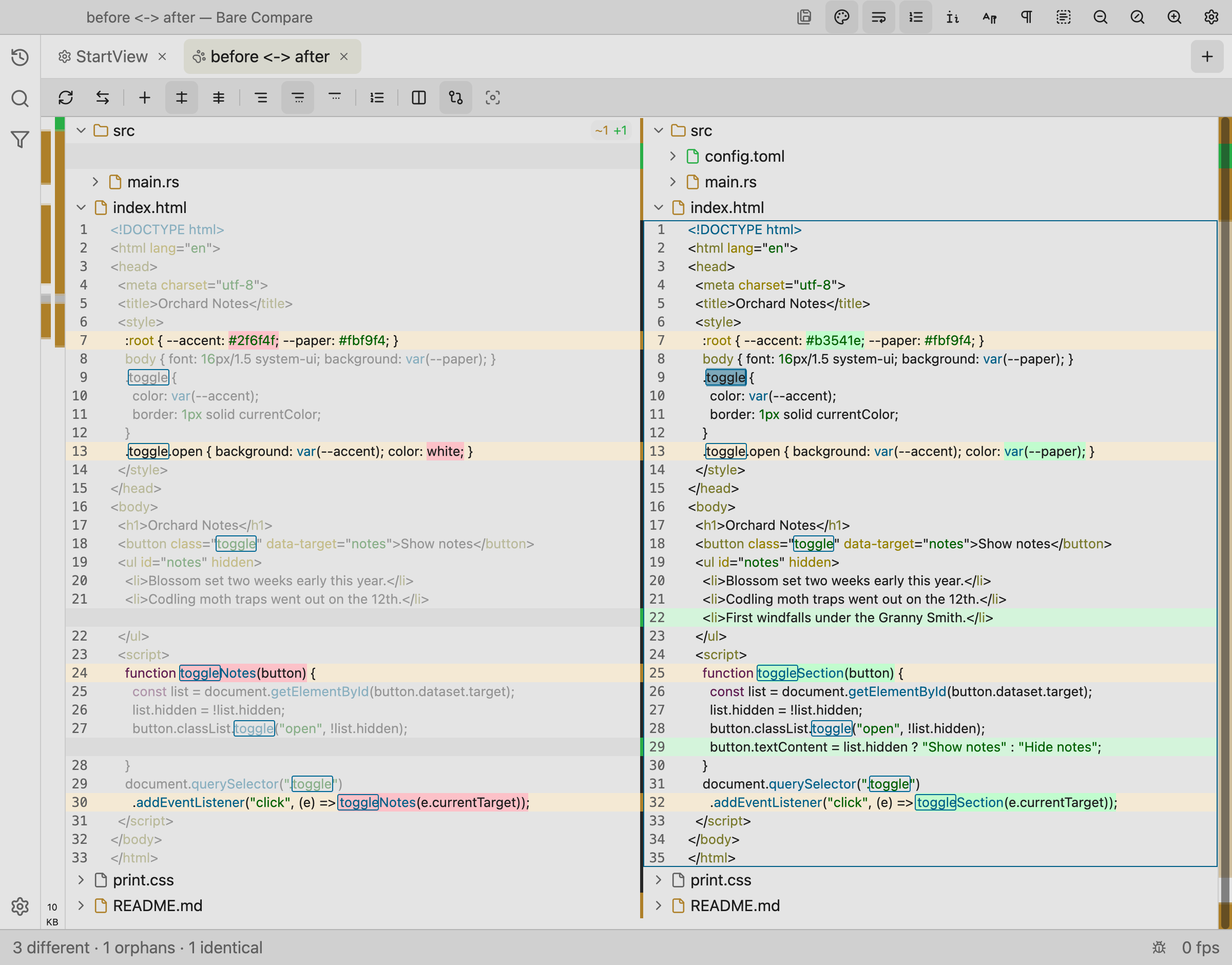Click the numbered list icon in compare toolbar
Screen dimensions: 1232x965
(x=377, y=97)
